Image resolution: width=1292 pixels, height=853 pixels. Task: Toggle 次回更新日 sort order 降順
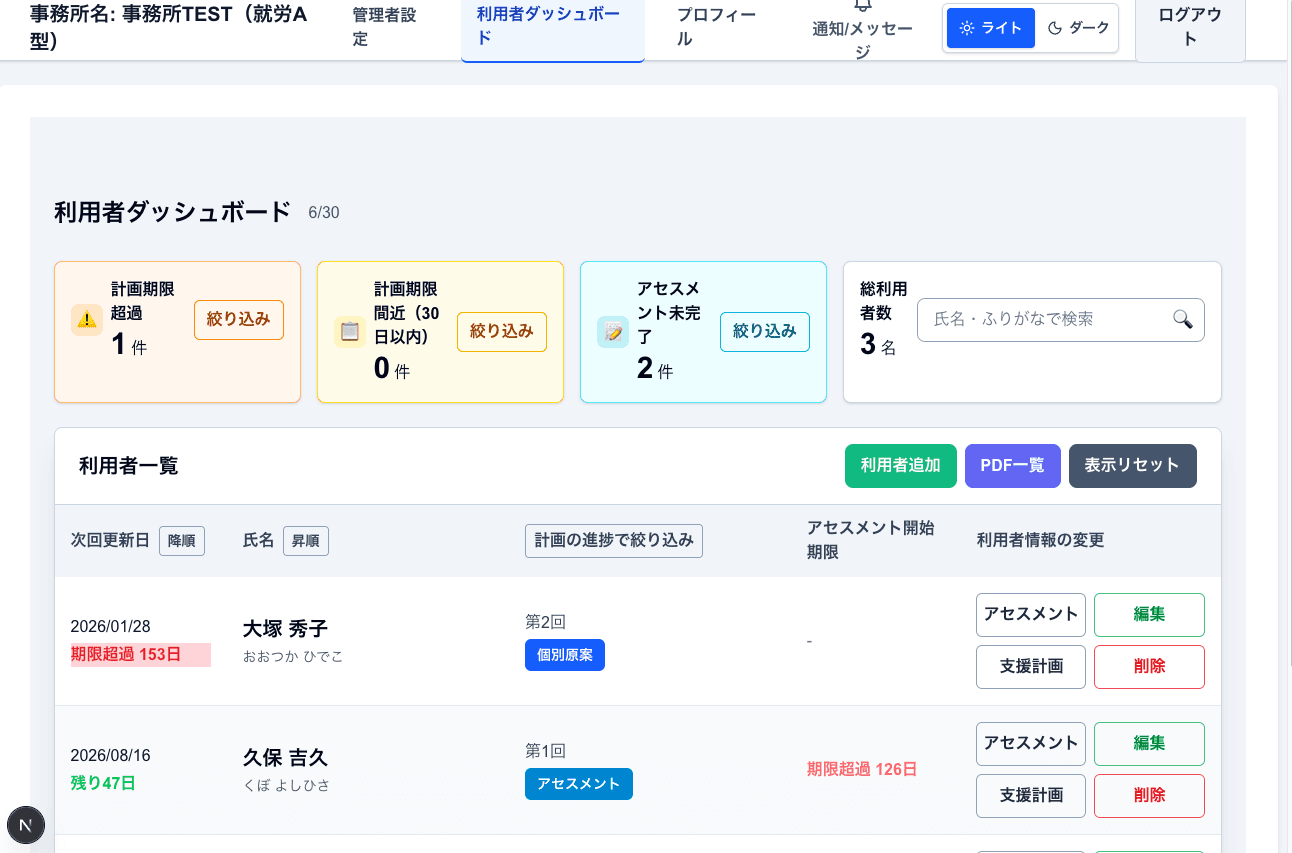[x=182, y=541]
